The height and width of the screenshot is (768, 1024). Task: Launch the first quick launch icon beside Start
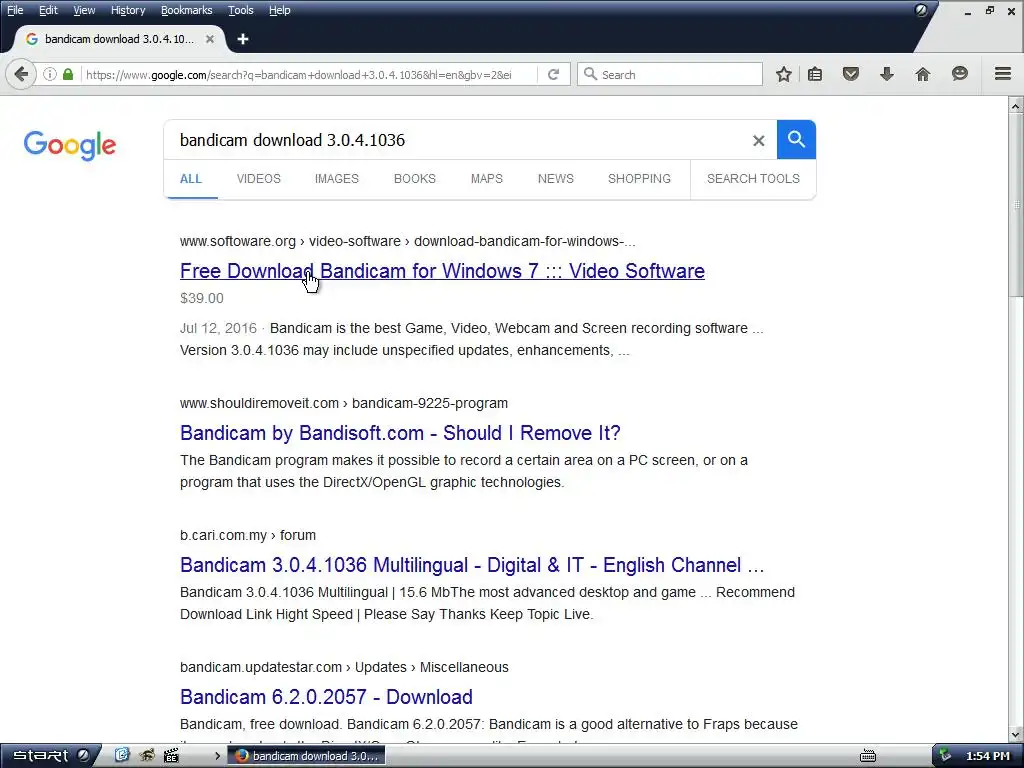click(121, 756)
